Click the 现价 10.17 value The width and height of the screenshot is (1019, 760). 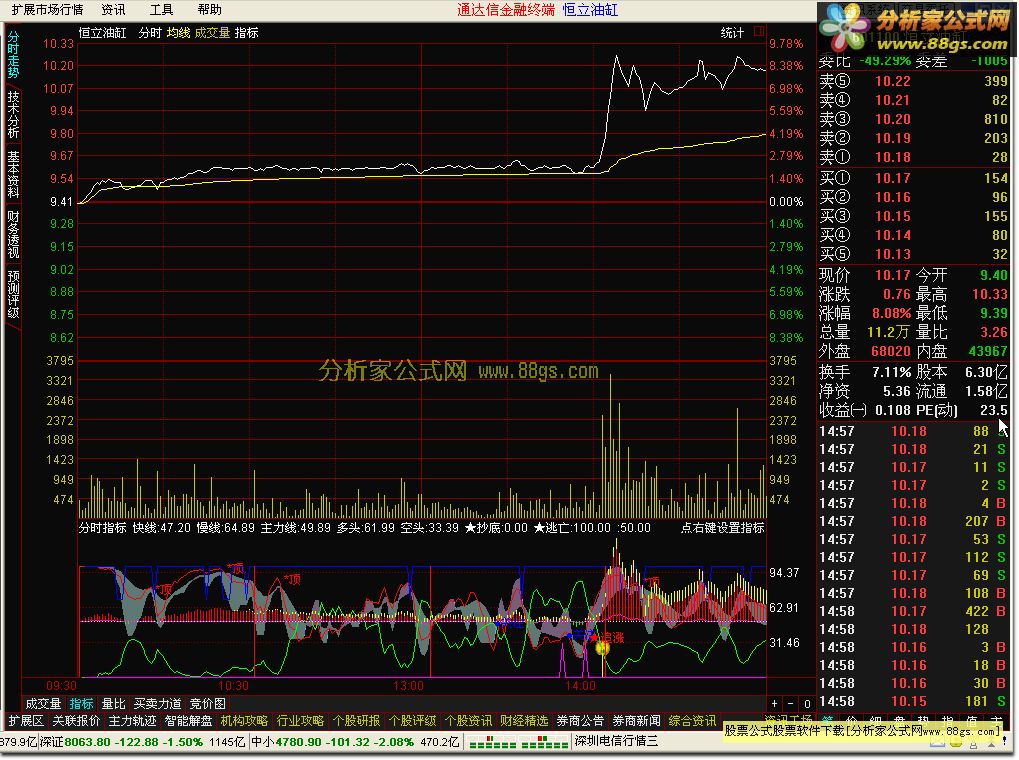tap(892, 275)
